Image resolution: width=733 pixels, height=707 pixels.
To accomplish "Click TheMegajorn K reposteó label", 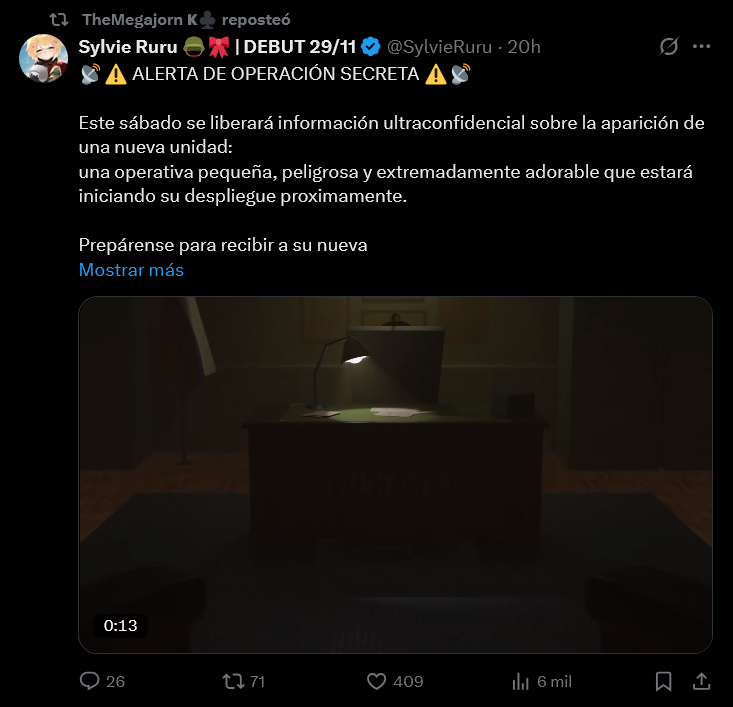I will pos(186,20).
